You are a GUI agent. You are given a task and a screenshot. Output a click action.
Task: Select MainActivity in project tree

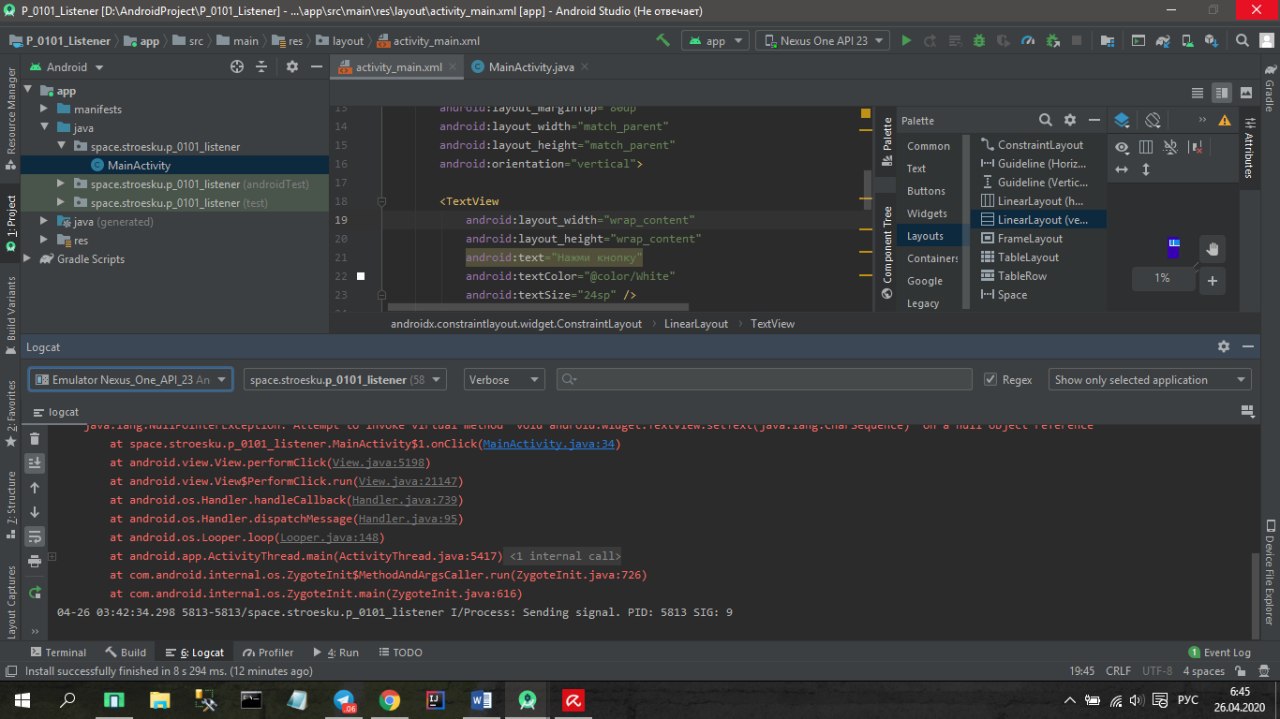[139, 165]
